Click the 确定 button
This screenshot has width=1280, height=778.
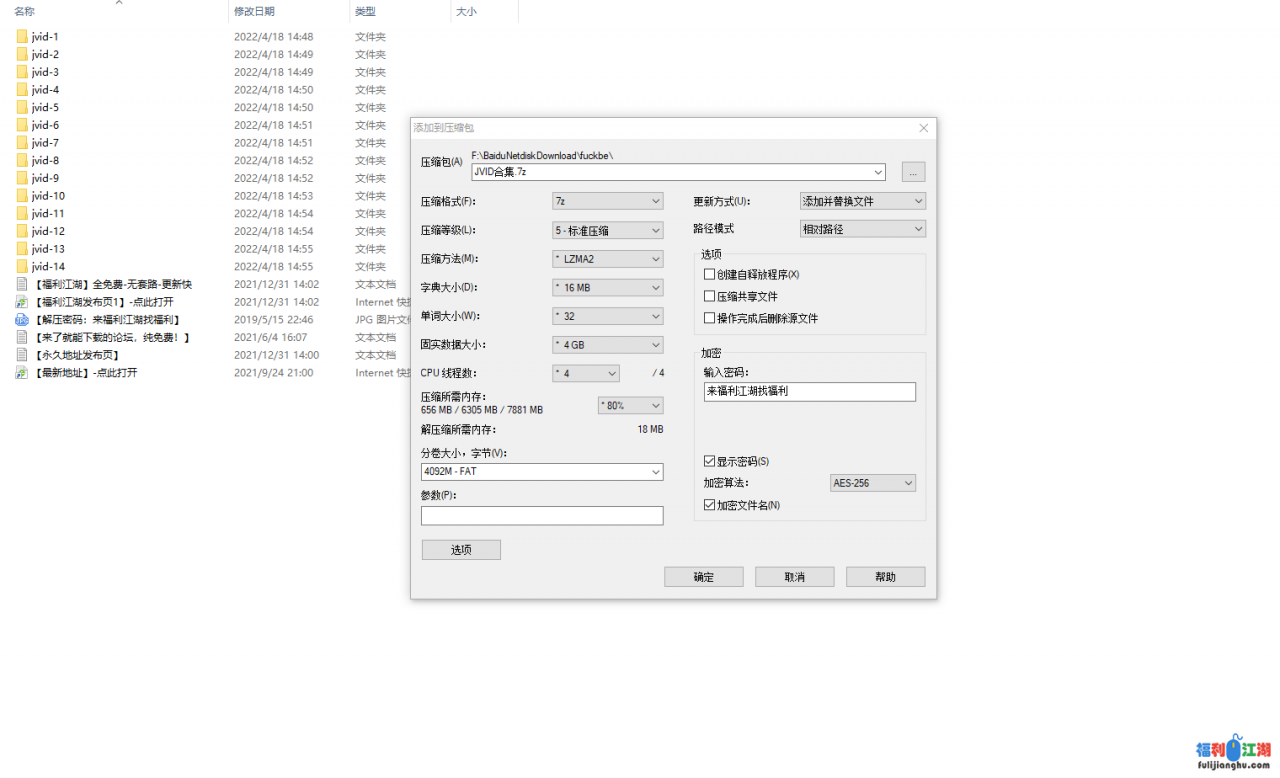coord(703,577)
